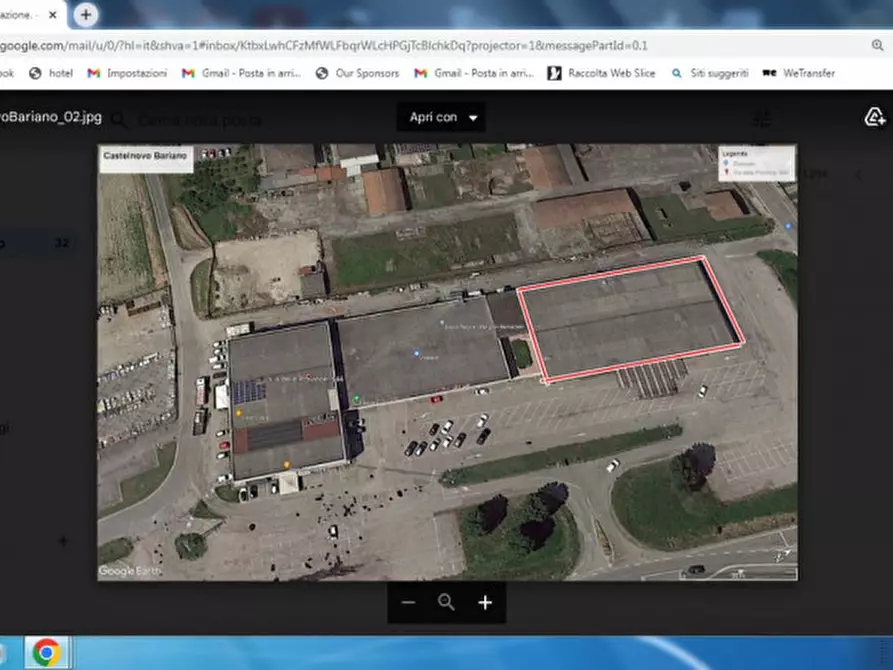Open the WeTransfer bookmark

pyautogui.click(x=798, y=73)
